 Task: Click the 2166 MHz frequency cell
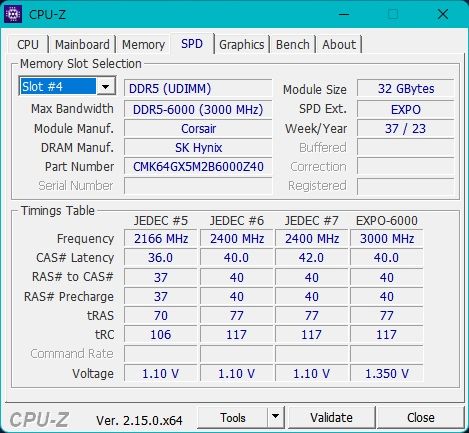pos(161,239)
